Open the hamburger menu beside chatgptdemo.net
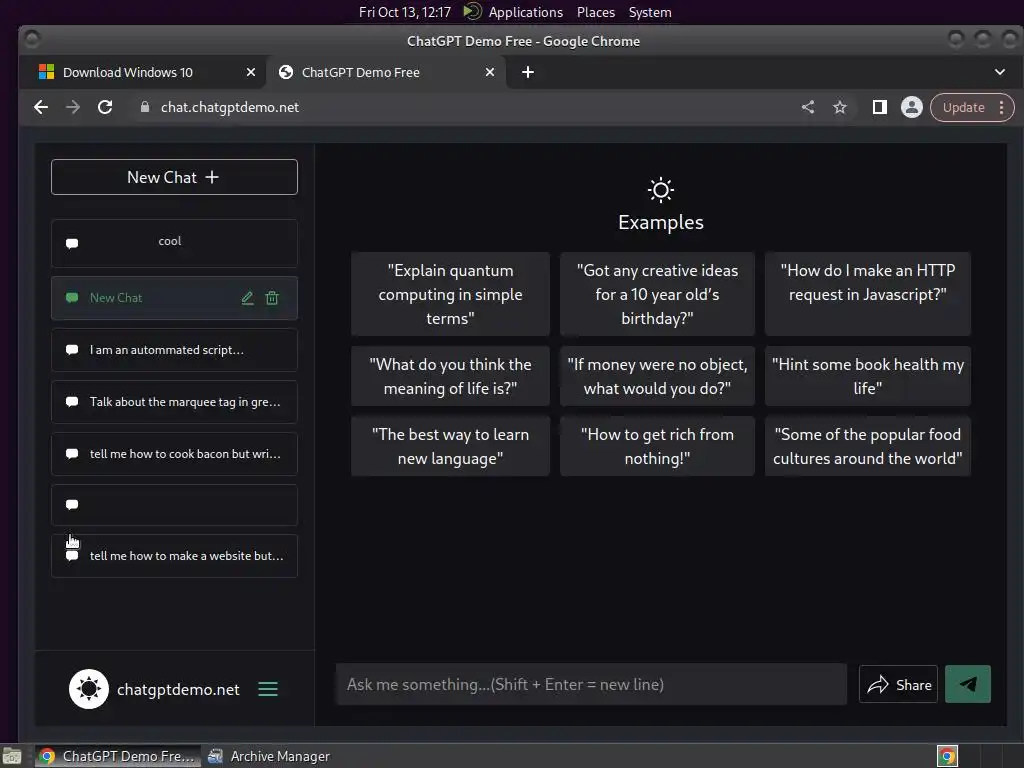The image size is (1024, 768). pos(268,689)
